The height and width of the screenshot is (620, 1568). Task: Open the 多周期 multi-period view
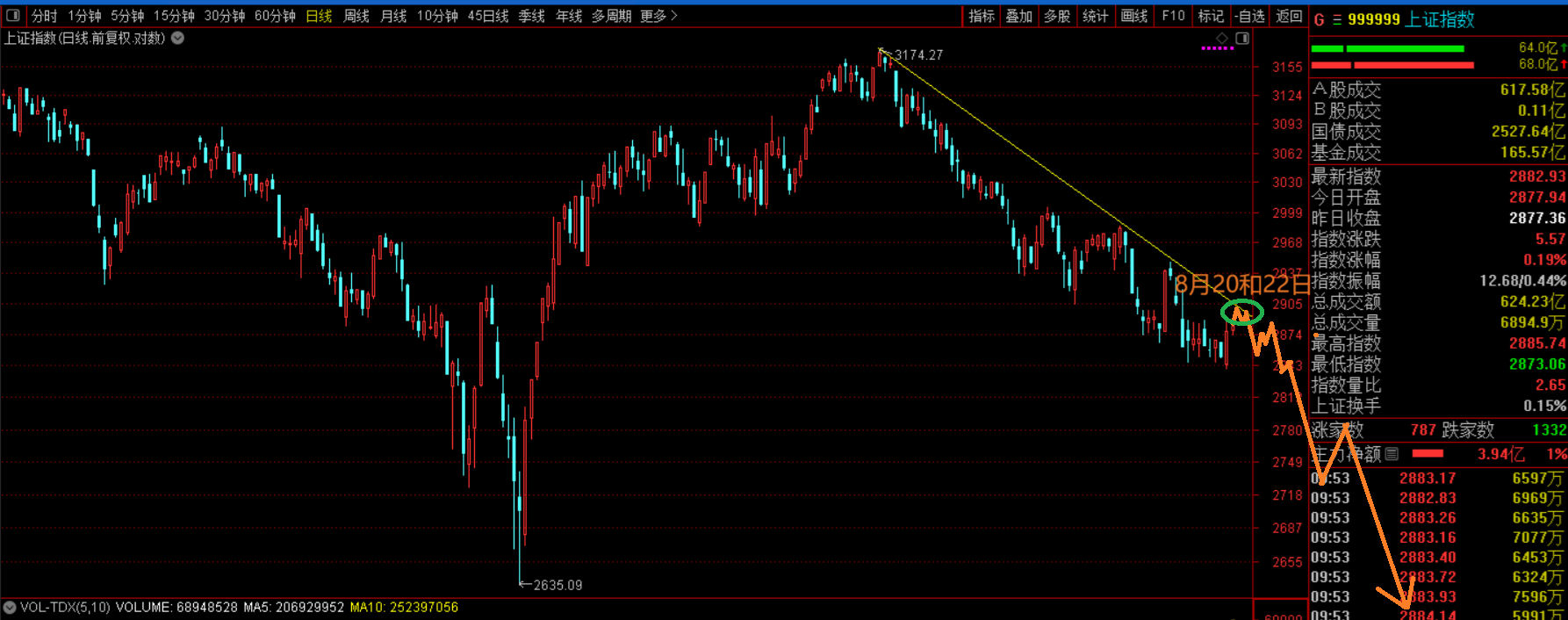[x=611, y=16]
